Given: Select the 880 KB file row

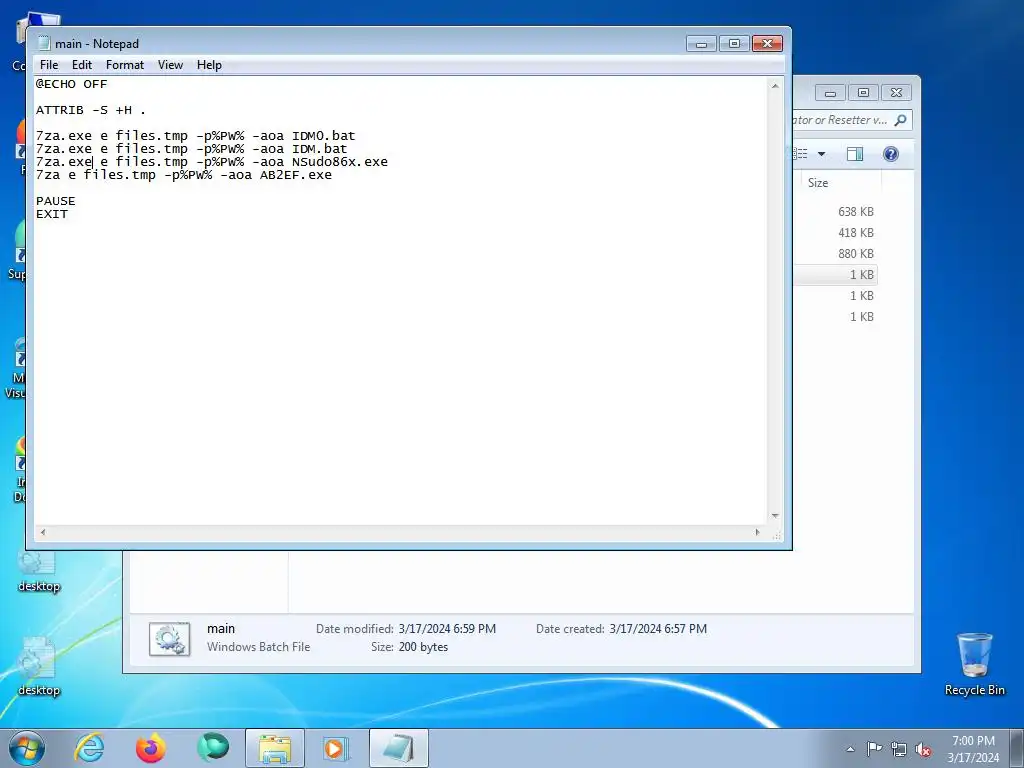Looking at the screenshot, I should coord(835,253).
